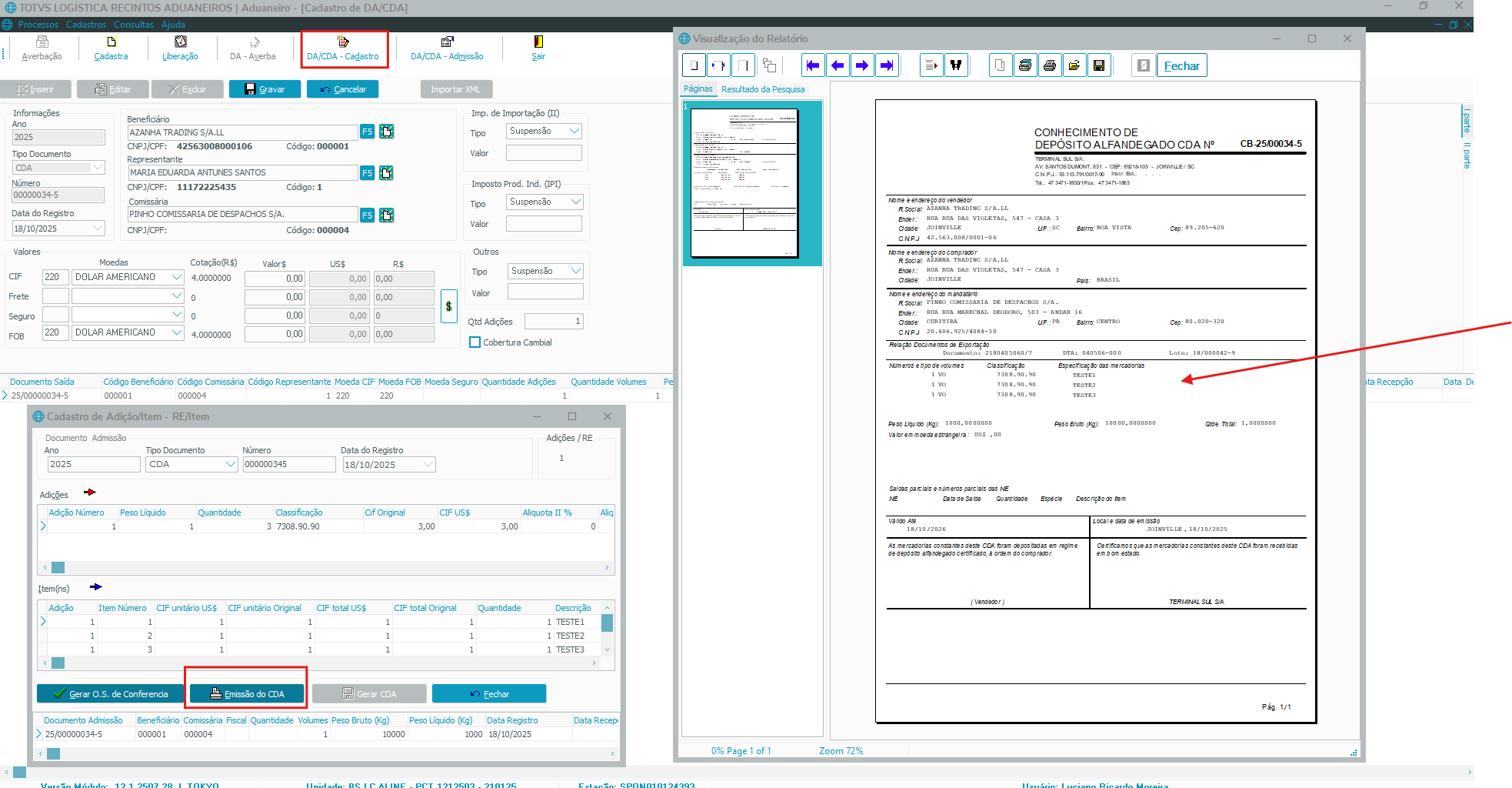The image size is (1512, 788).
Task: Open the Frete currency dropdown
Action: pos(177,296)
